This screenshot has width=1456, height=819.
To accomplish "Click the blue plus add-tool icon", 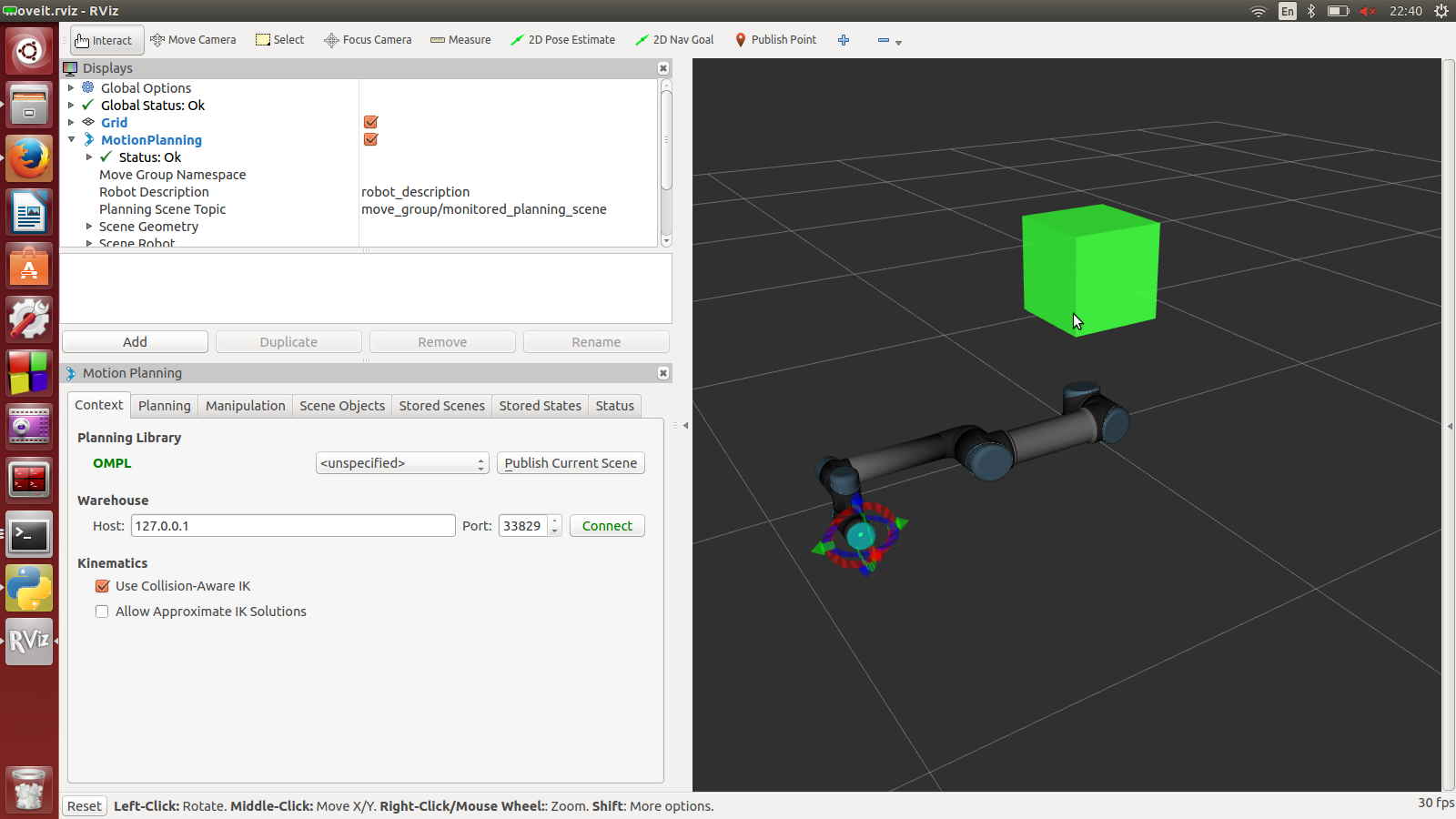I will [844, 40].
